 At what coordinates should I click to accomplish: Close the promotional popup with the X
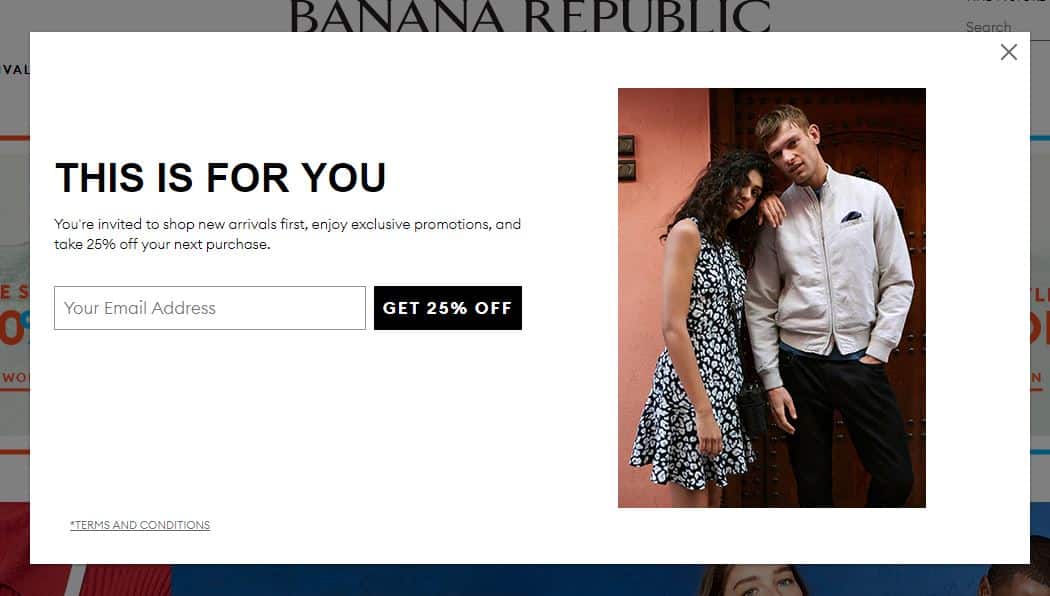[1008, 52]
